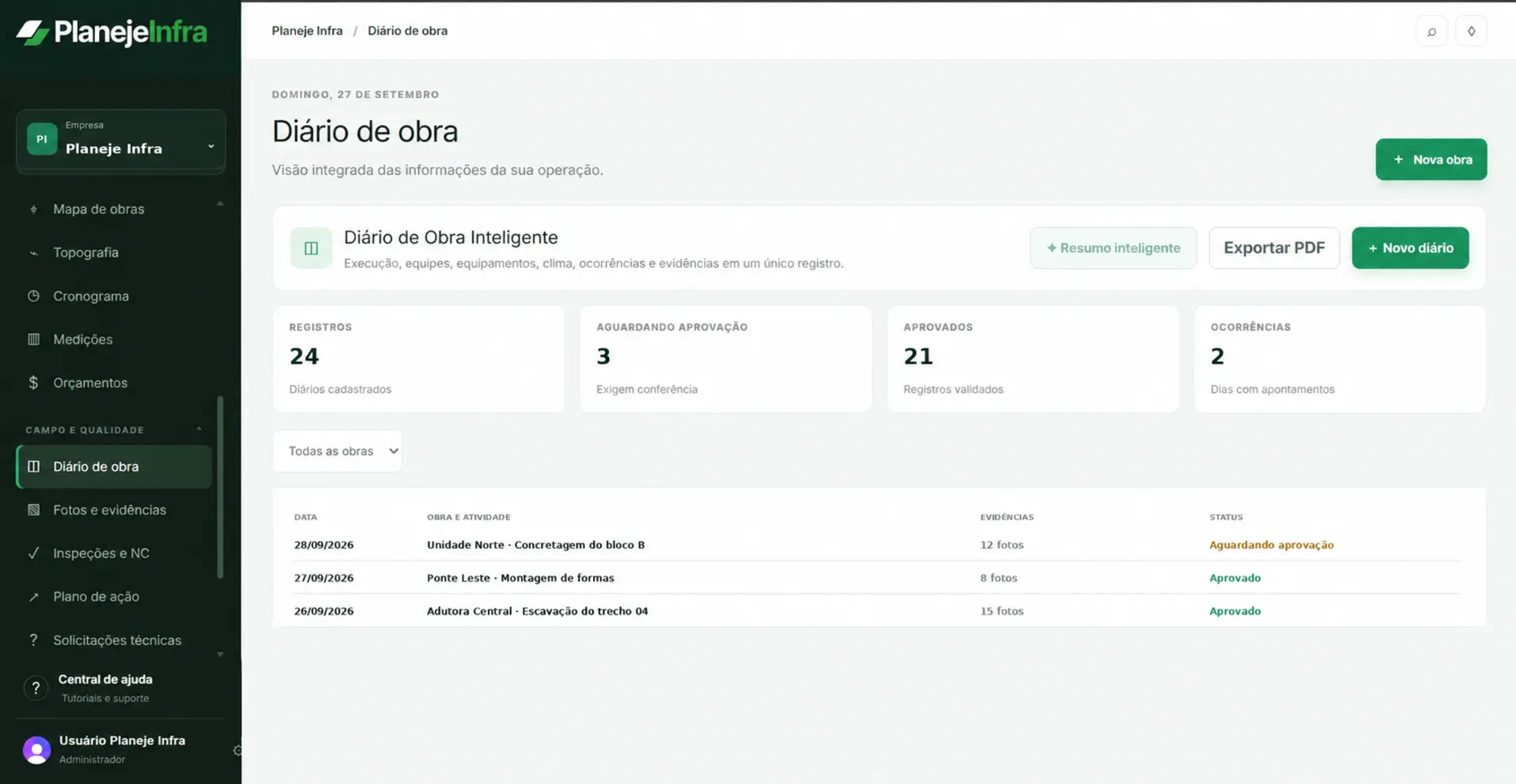
Task: Click the Aguardando aprovação status text
Action: (1271, 545)
